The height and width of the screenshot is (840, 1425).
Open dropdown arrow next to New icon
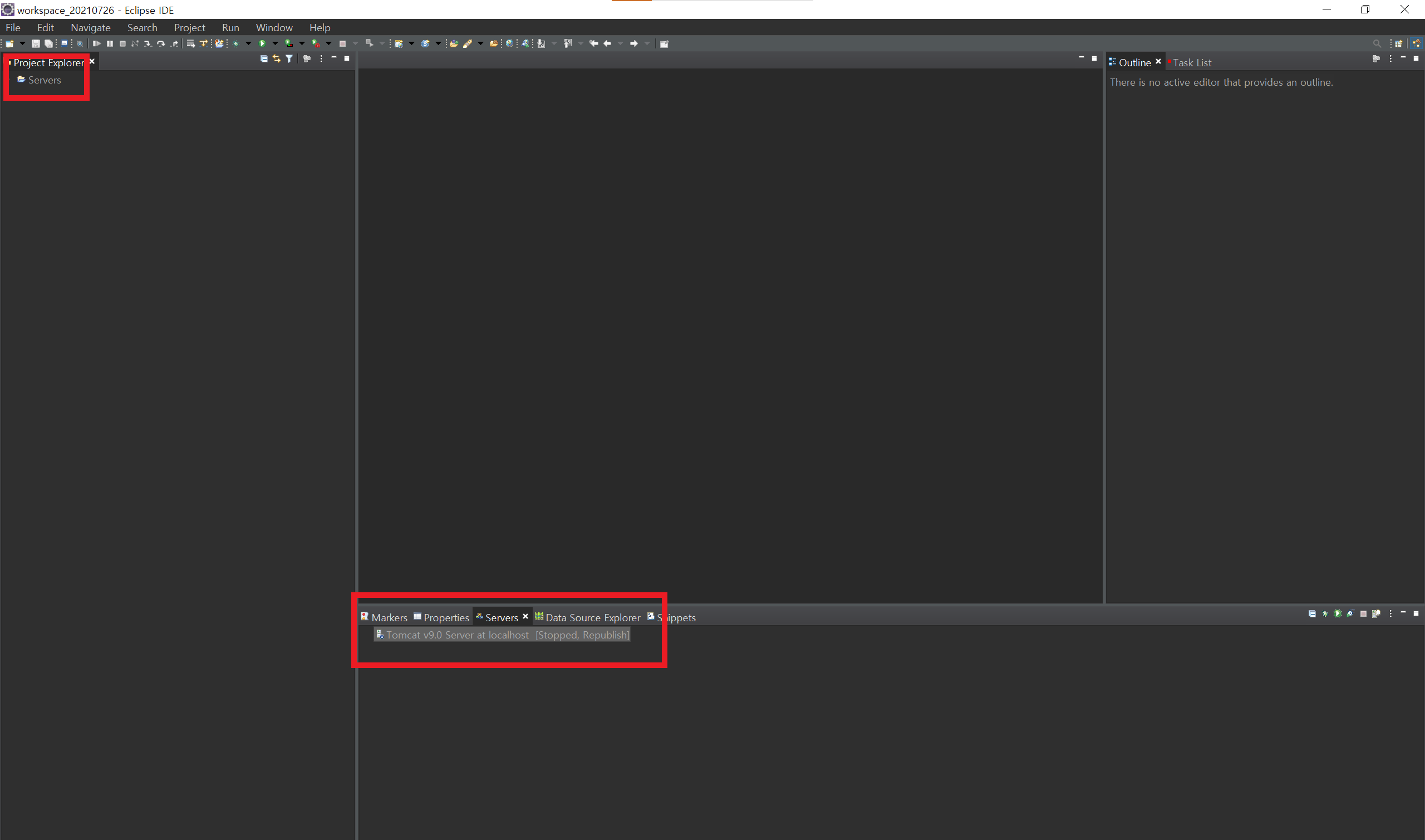point(23,43)
